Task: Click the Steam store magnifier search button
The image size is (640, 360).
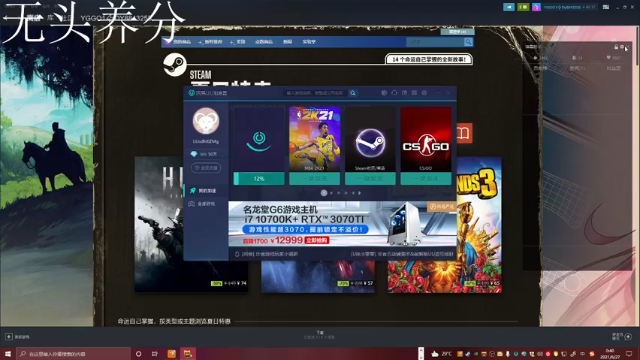Action: (x=468, y=42)
